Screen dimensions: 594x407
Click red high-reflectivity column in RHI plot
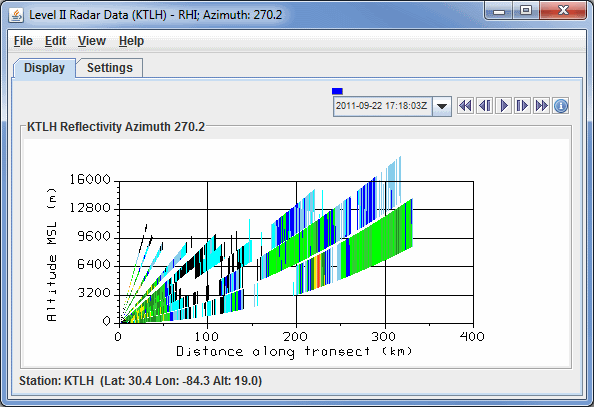(x=319, y=271)
